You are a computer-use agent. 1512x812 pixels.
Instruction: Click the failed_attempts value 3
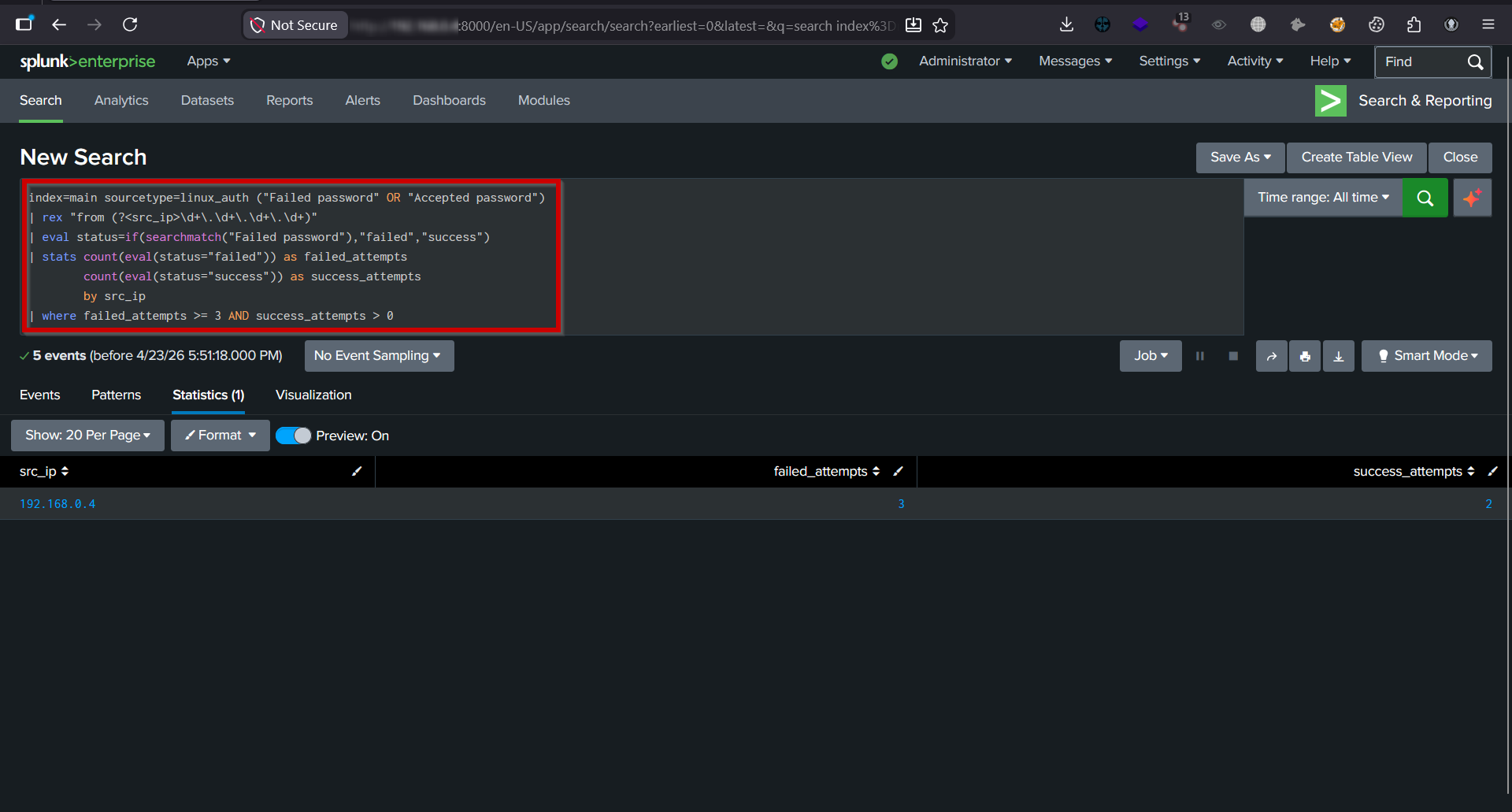(x=901, y=504)
